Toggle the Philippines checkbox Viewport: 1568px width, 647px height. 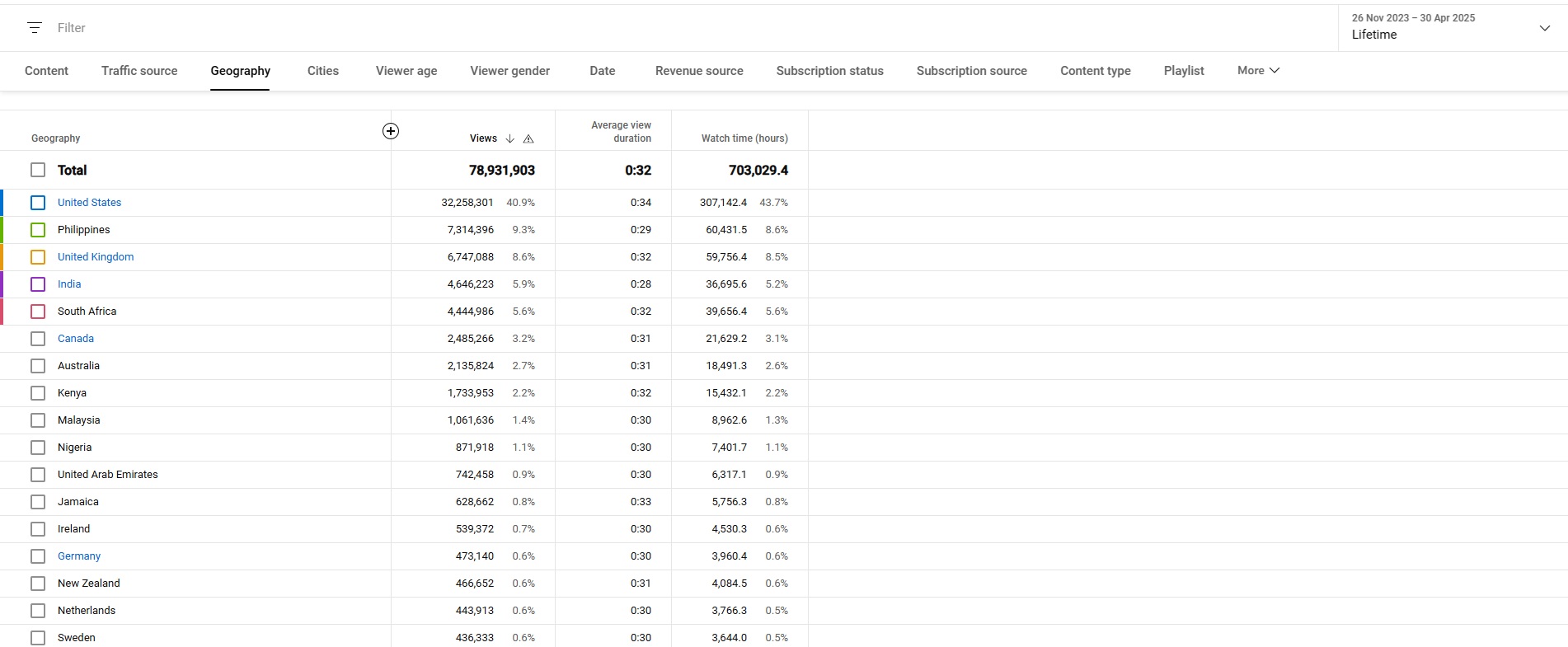38,230
